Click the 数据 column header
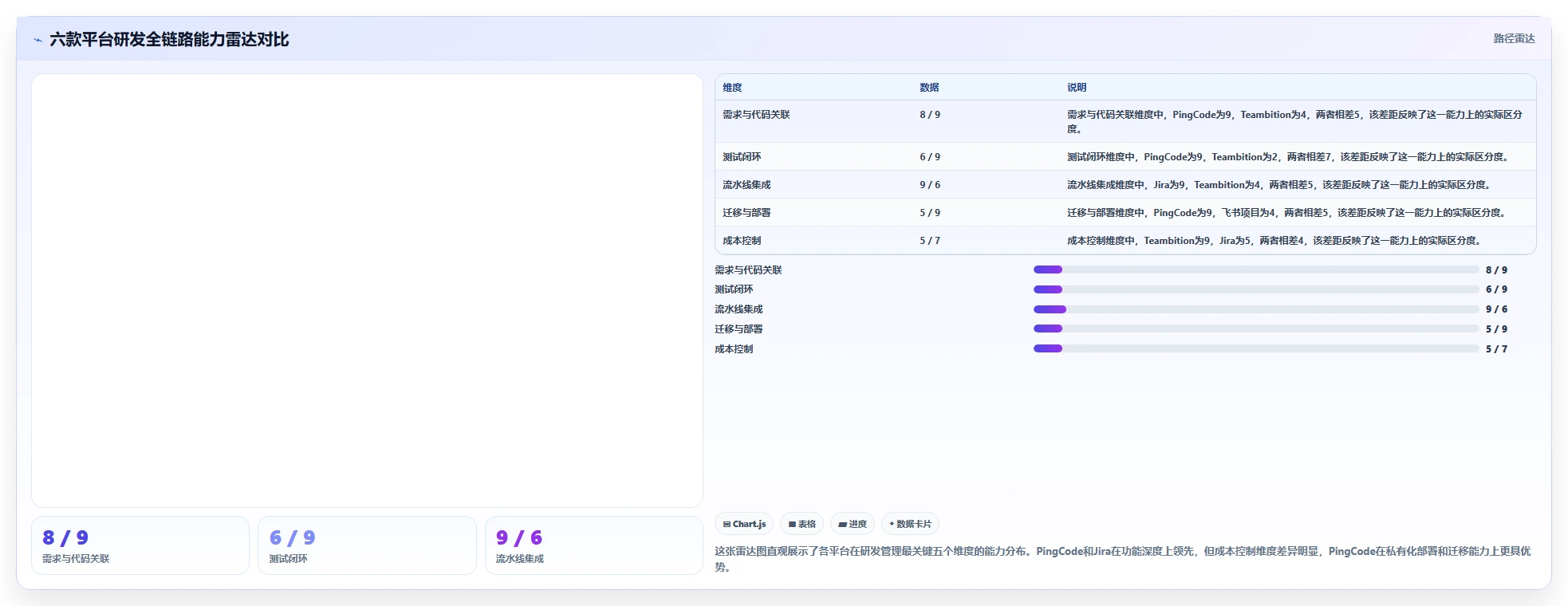Viewport: 1568px width, 606px height. pos(929,88)
